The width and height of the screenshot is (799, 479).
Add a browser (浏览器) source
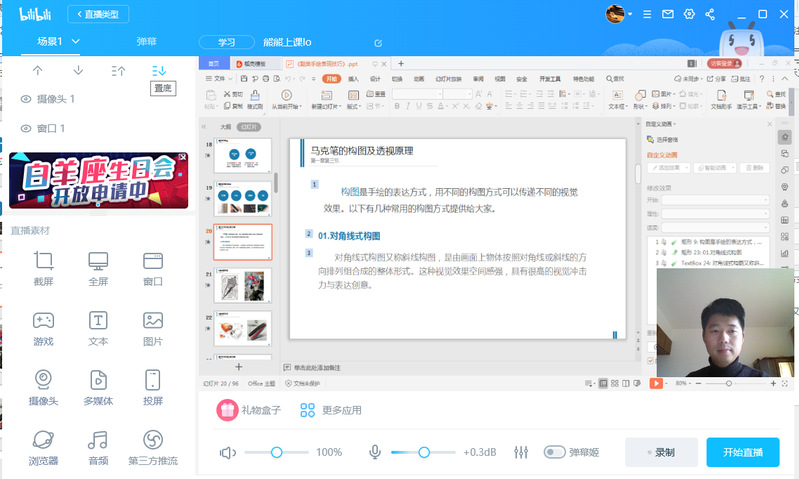[43, 447]
